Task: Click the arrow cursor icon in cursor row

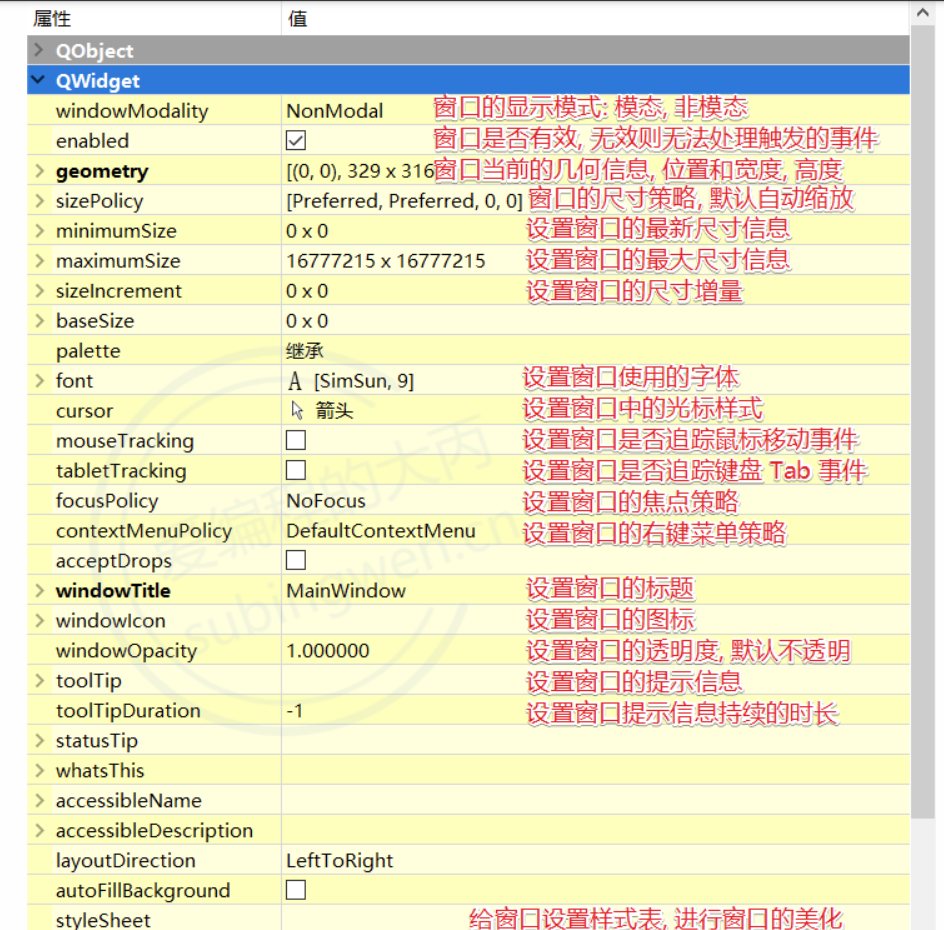Action: pyautogui.click(x=297, y=411)
